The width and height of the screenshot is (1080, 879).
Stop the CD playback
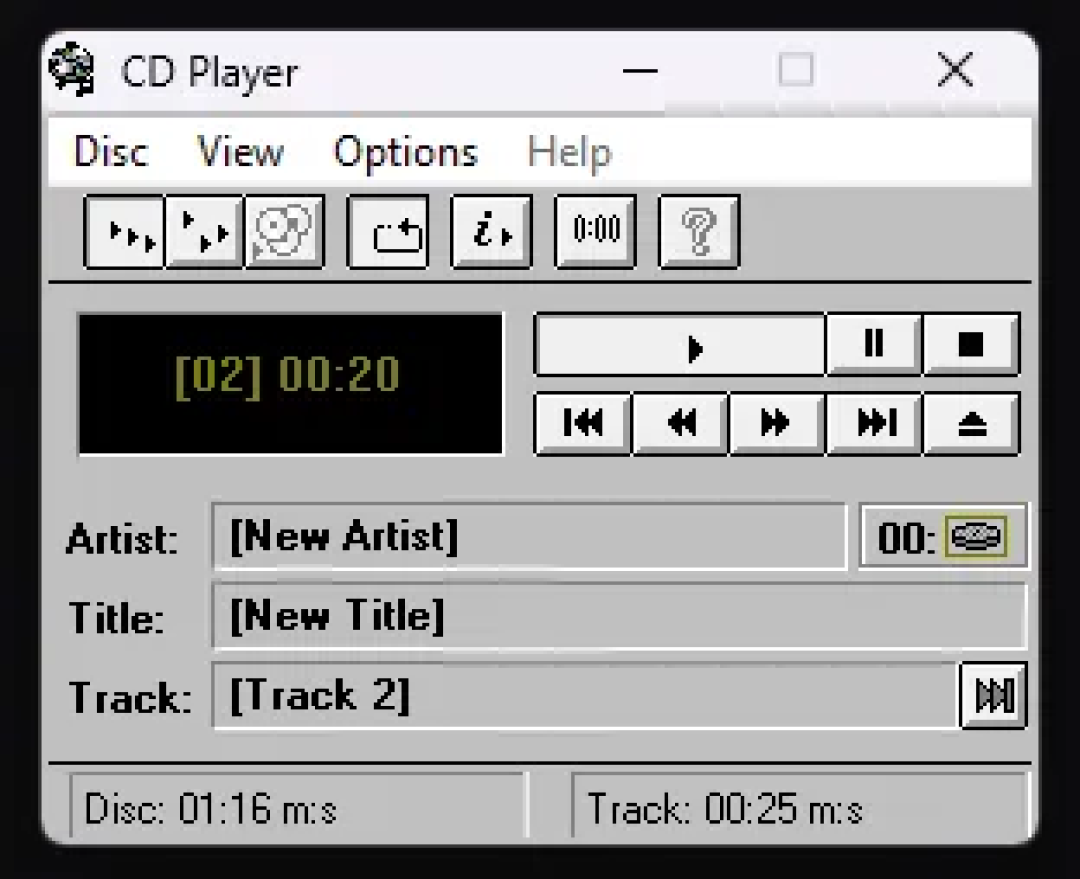pyautogui.click(x=971, y=344)
